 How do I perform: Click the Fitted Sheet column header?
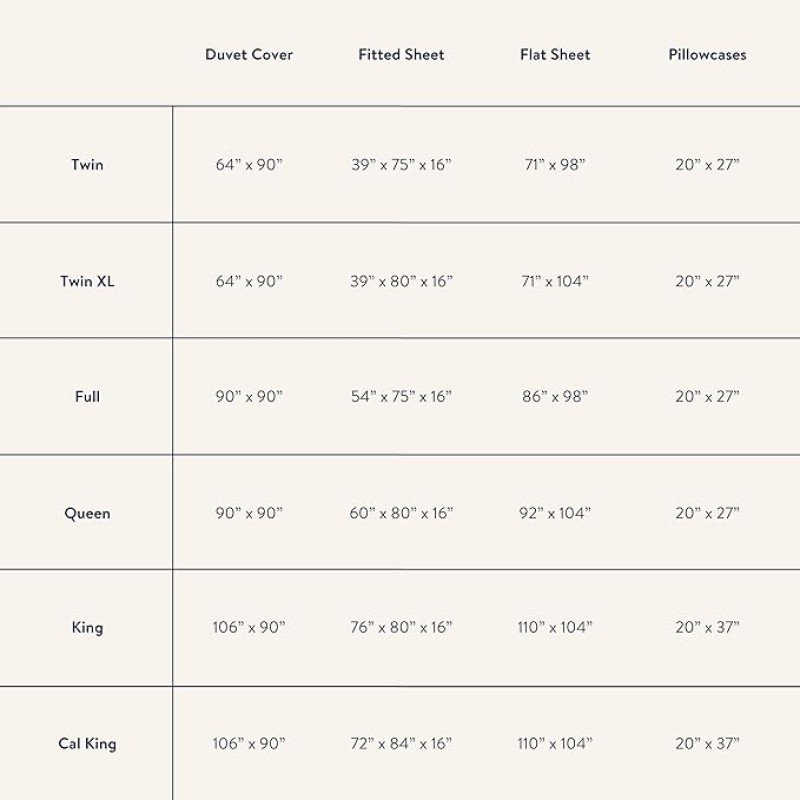click(401, 55)
